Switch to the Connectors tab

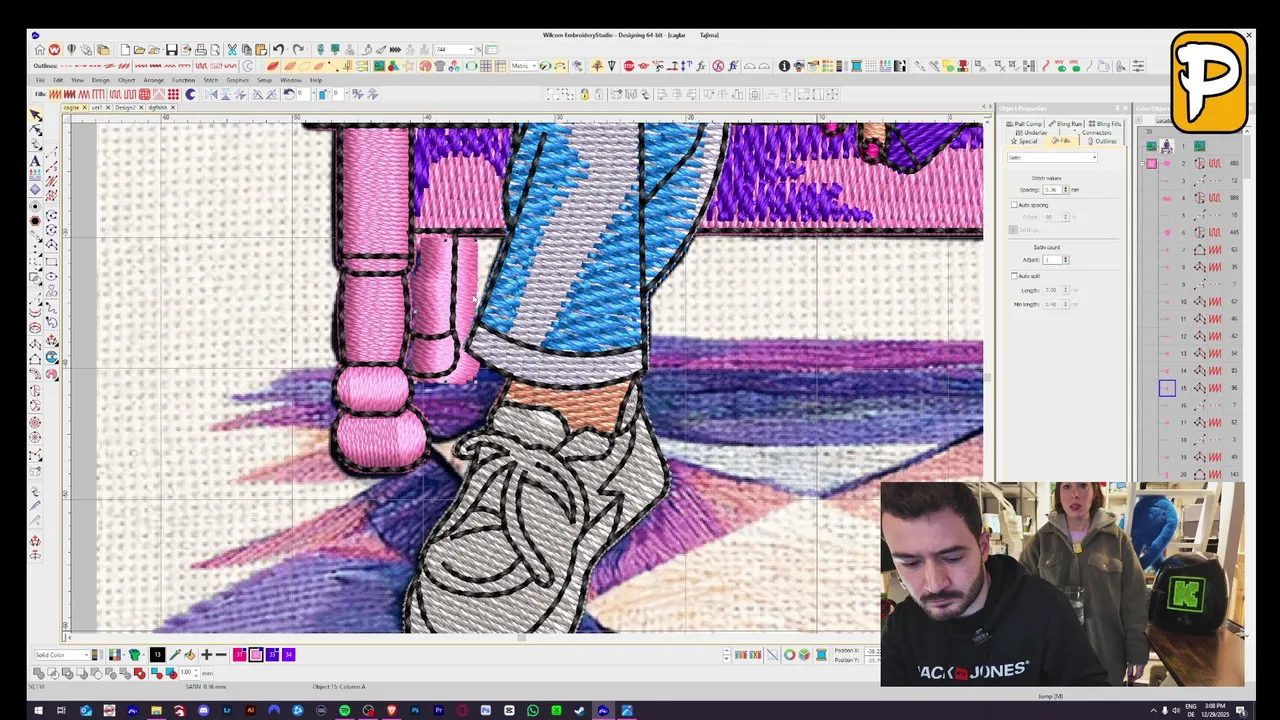1093,132
